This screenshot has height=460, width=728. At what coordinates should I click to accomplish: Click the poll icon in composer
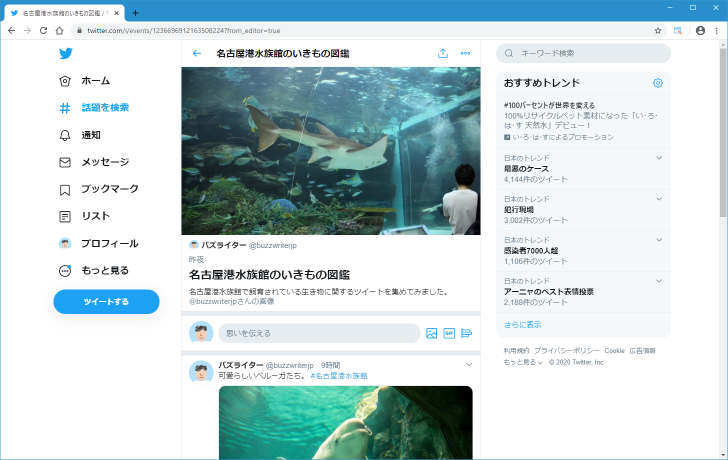tap(467, 333)
